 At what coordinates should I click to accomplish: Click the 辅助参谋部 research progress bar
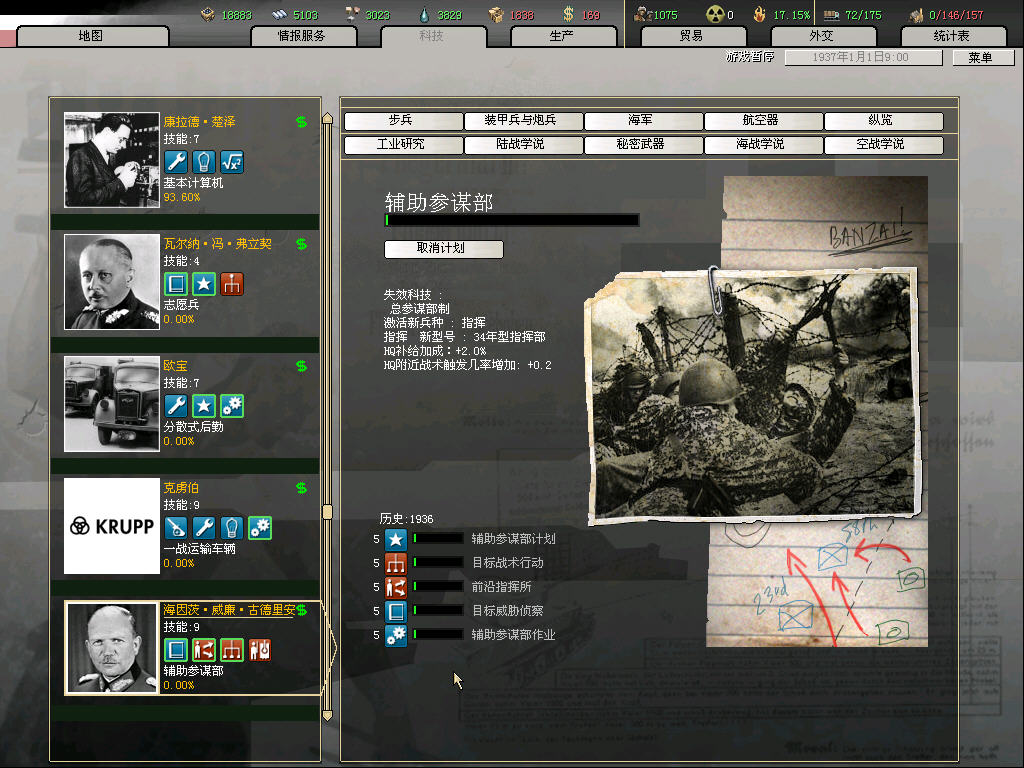point(511,220)
